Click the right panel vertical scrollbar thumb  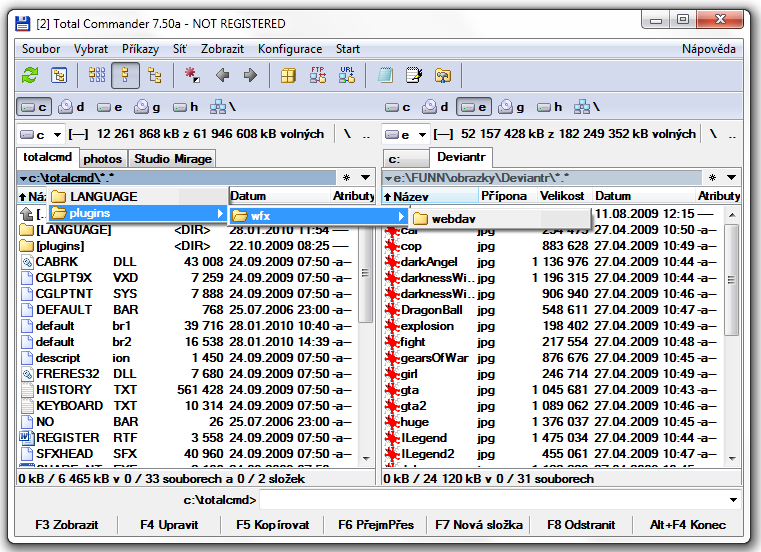click(731, 279)
